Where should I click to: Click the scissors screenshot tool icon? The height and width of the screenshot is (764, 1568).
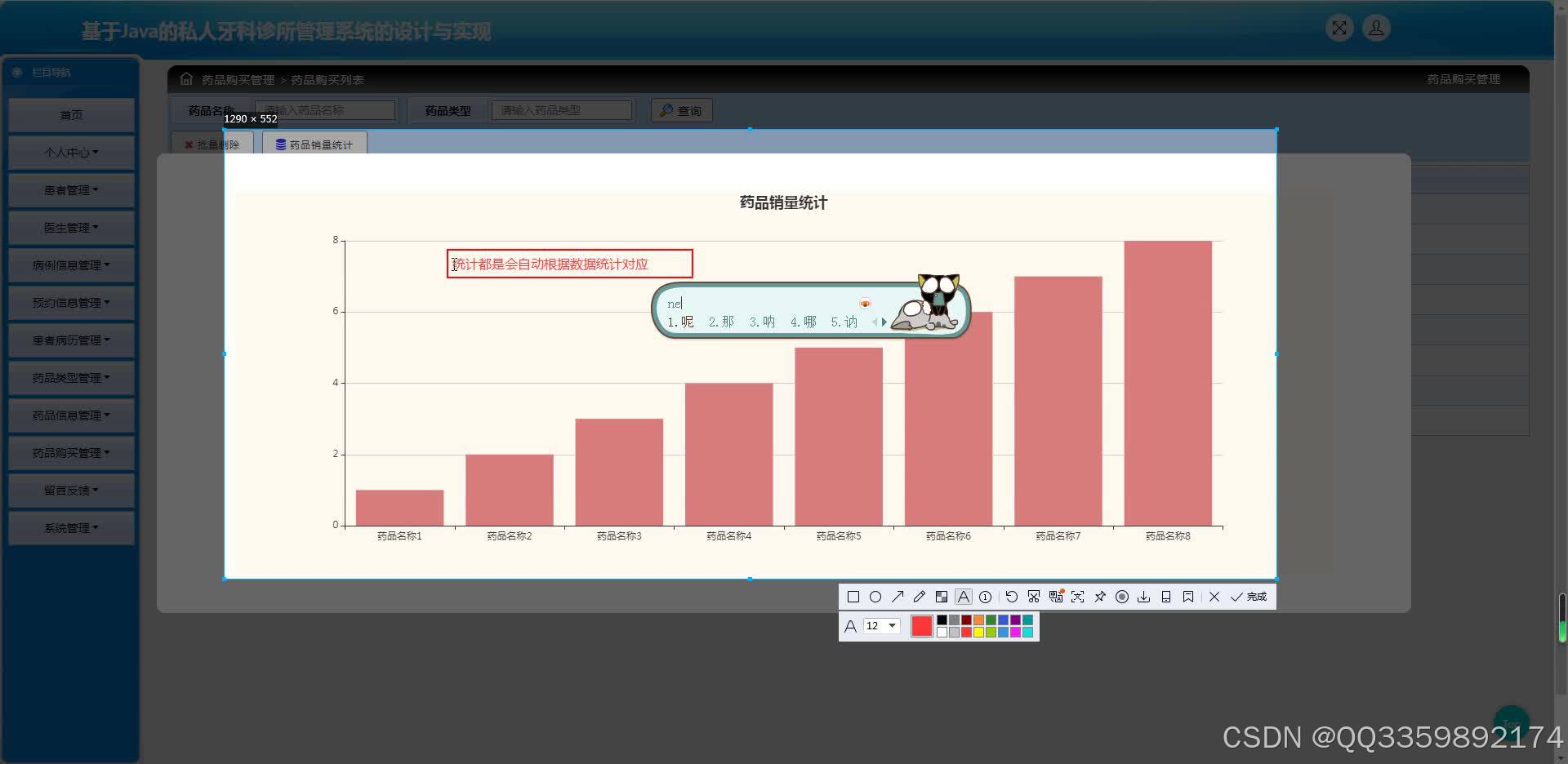pyautogui.click(x=1034, y=597)
